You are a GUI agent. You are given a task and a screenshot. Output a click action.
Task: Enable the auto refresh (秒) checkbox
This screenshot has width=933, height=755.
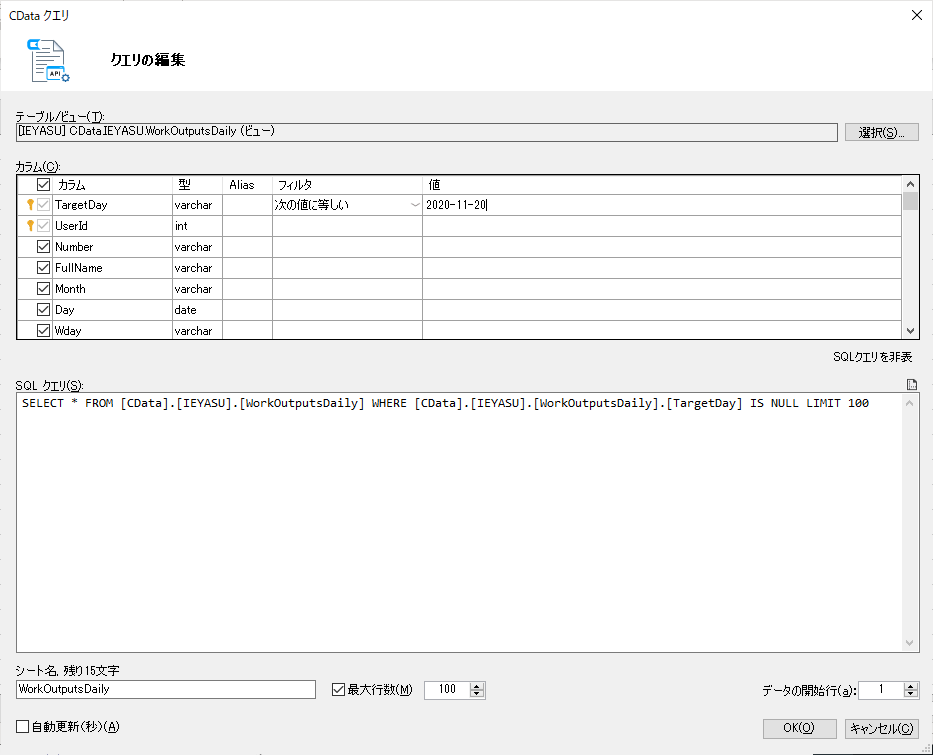tap(23, 726)
